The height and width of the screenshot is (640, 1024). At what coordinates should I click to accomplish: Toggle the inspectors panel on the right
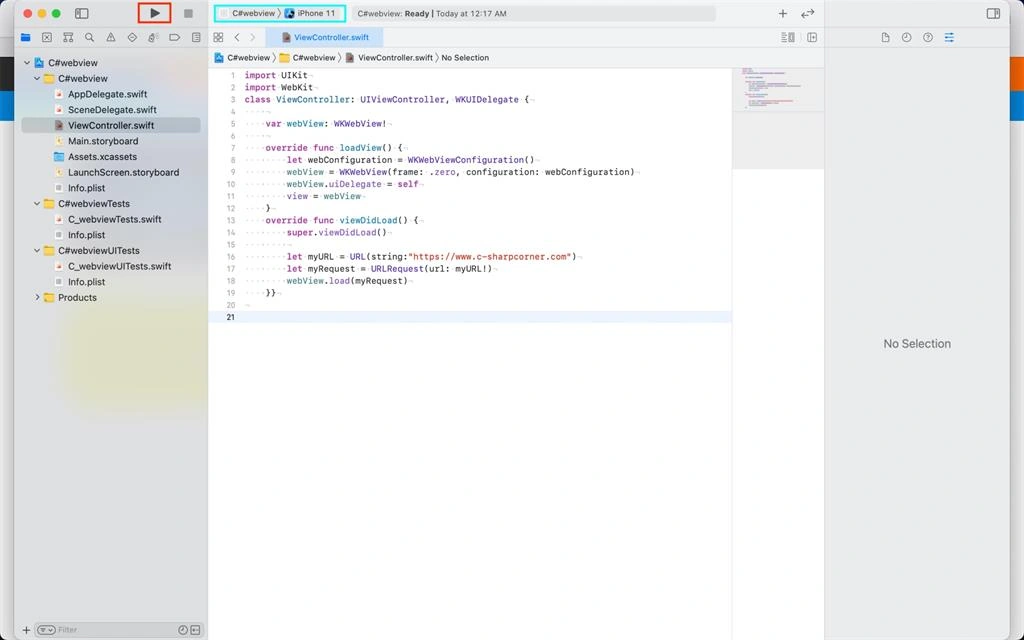993,13
